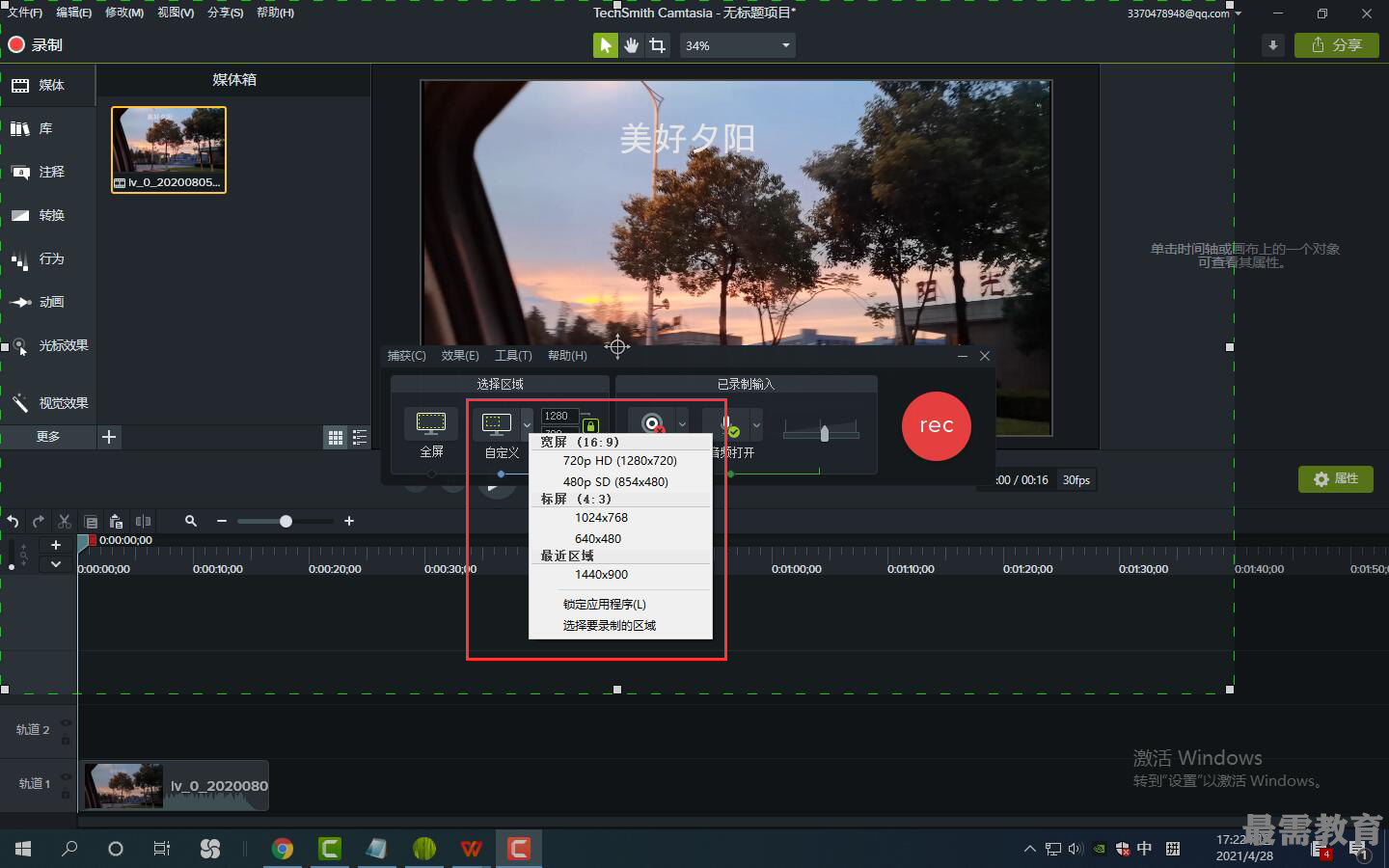The image size is (1389, 868).
Task: Open the 转换 Transitions tab in sidebar
Action: pos(48,215)
